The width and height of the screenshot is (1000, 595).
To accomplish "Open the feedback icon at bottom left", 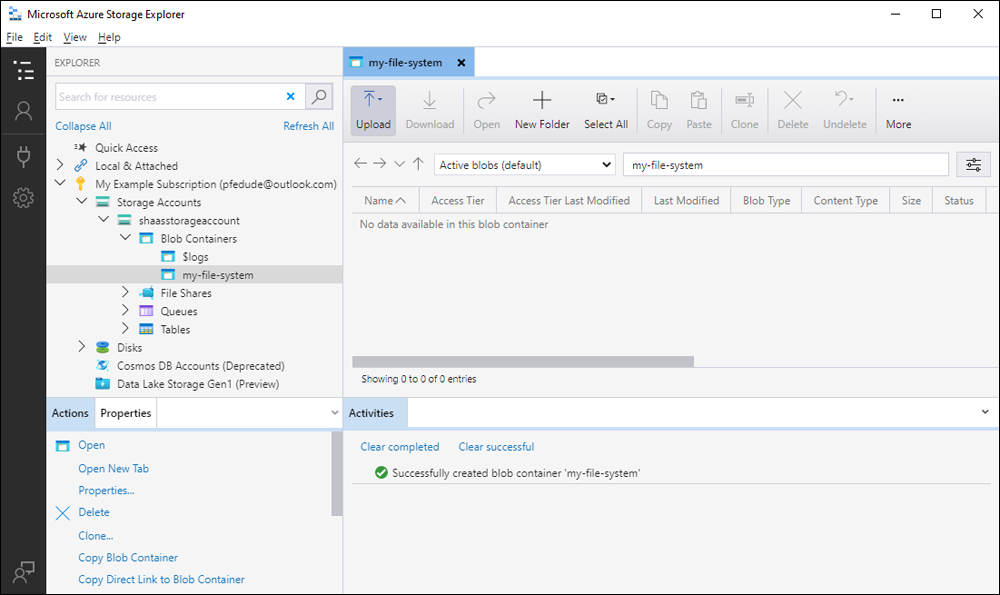I will tap(23, 571).
